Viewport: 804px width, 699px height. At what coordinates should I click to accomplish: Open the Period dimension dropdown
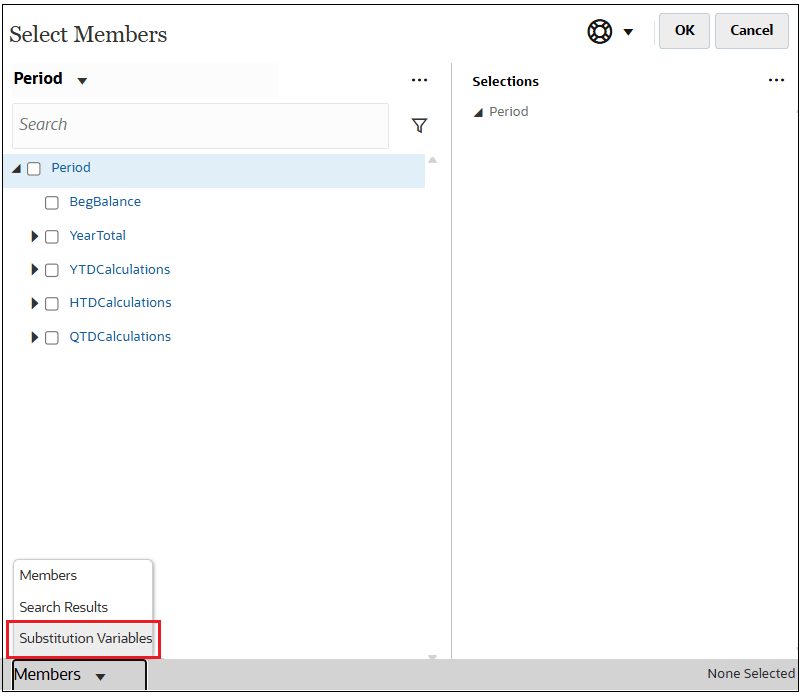point(81,79)
